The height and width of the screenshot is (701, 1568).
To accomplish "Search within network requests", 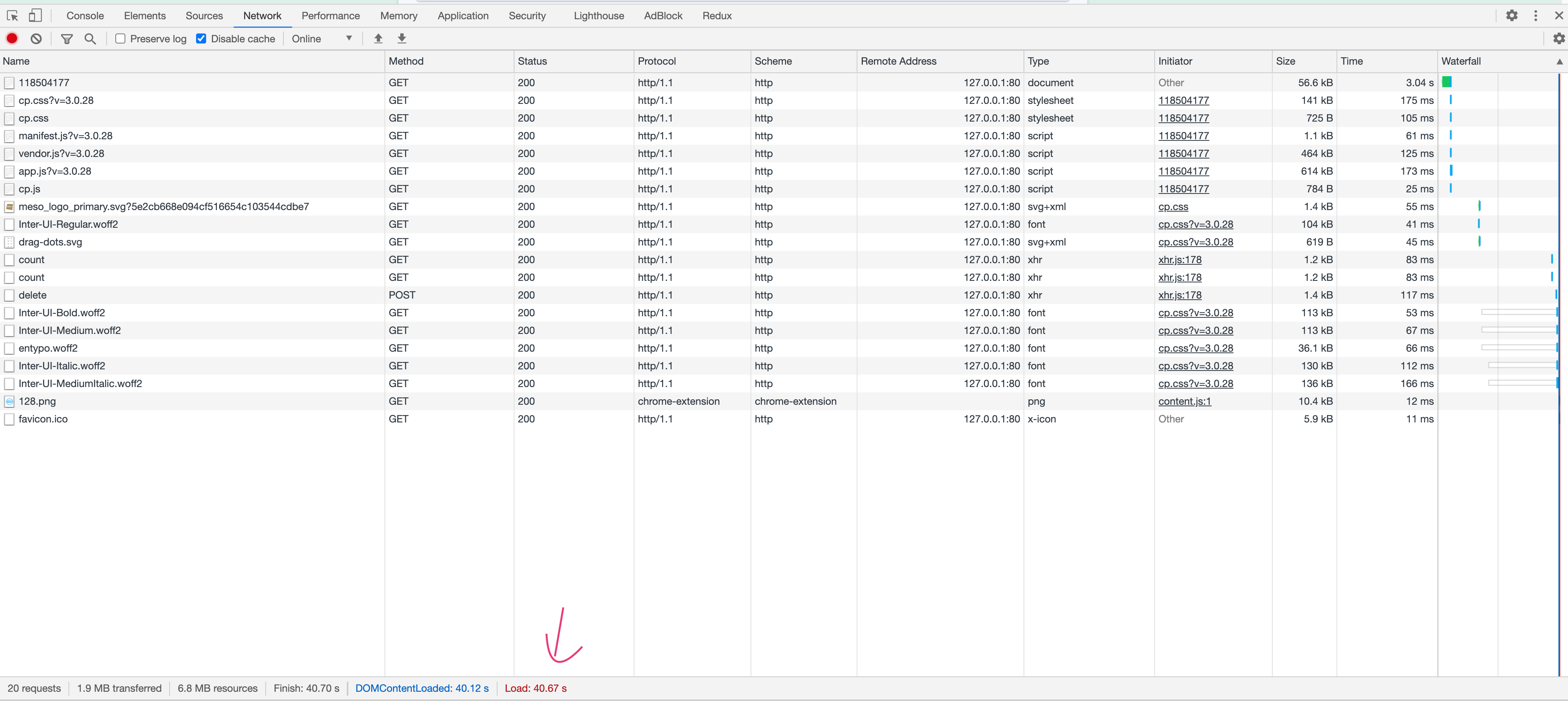I will click(x=90, y=38).
